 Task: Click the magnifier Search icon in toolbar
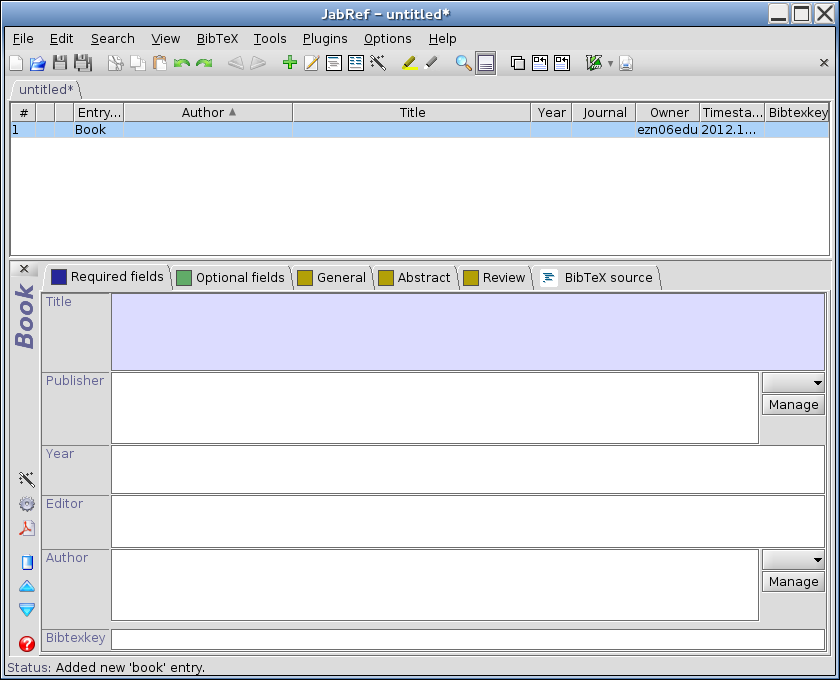click(463, 63)
